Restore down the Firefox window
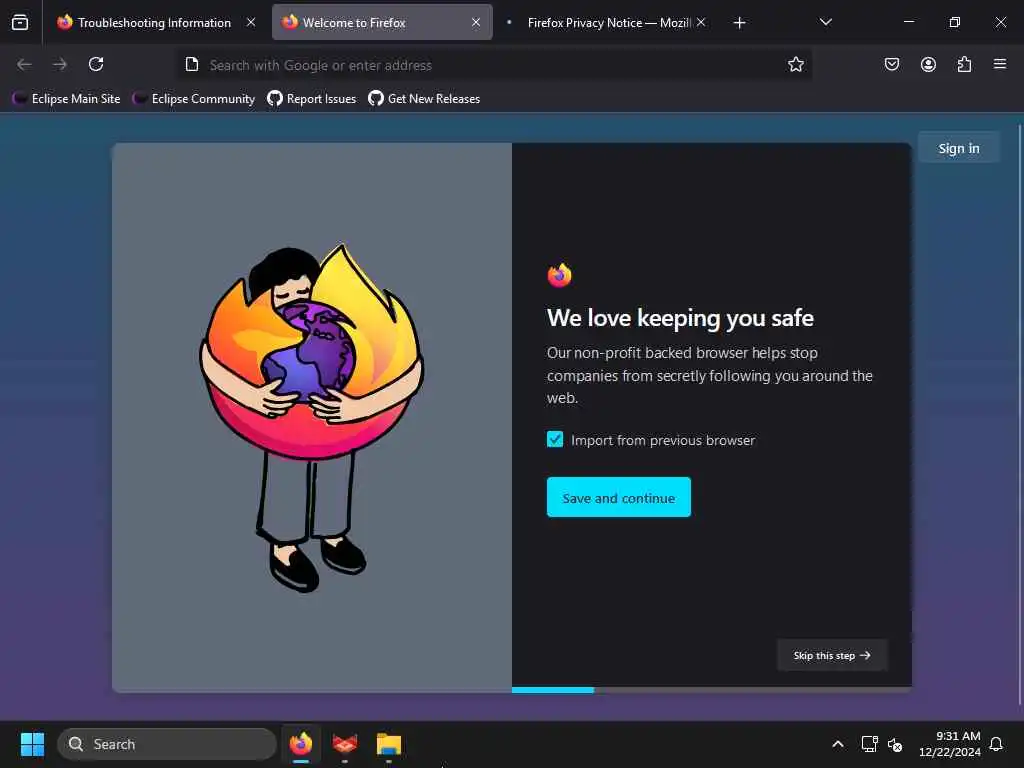 954,22
